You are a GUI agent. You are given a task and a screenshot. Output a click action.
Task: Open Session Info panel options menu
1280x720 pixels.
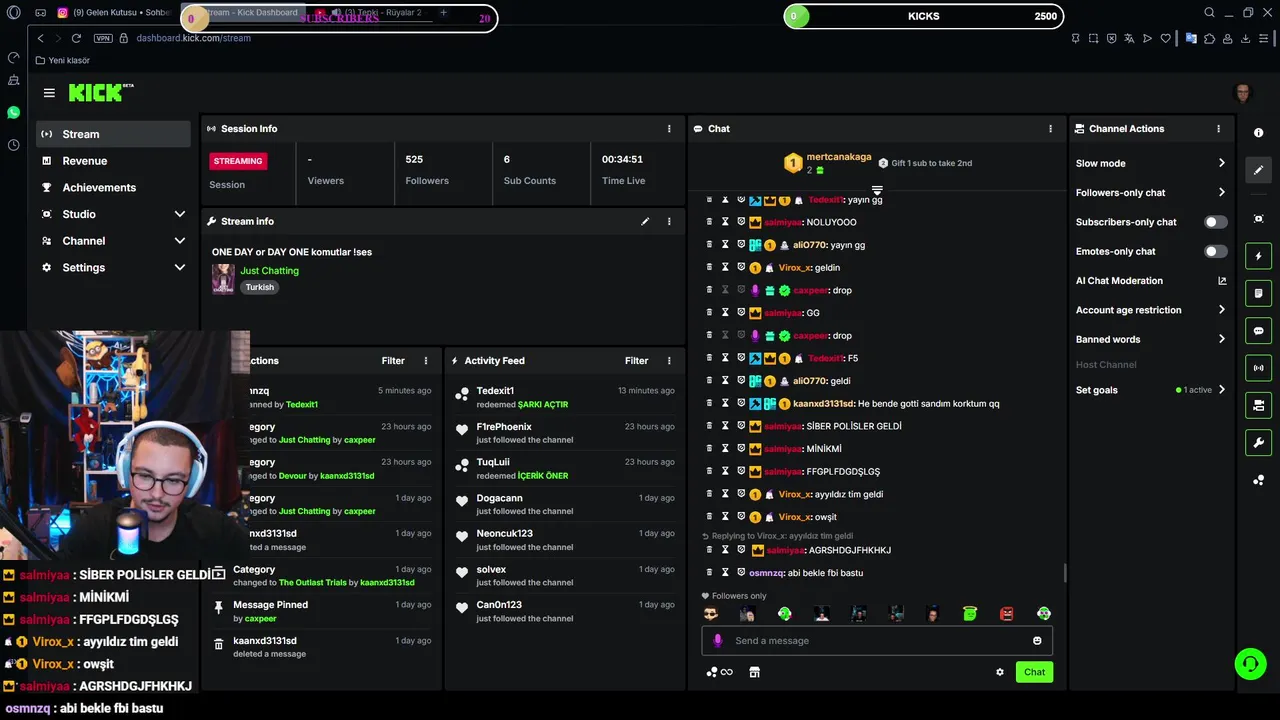click(669, 129)
